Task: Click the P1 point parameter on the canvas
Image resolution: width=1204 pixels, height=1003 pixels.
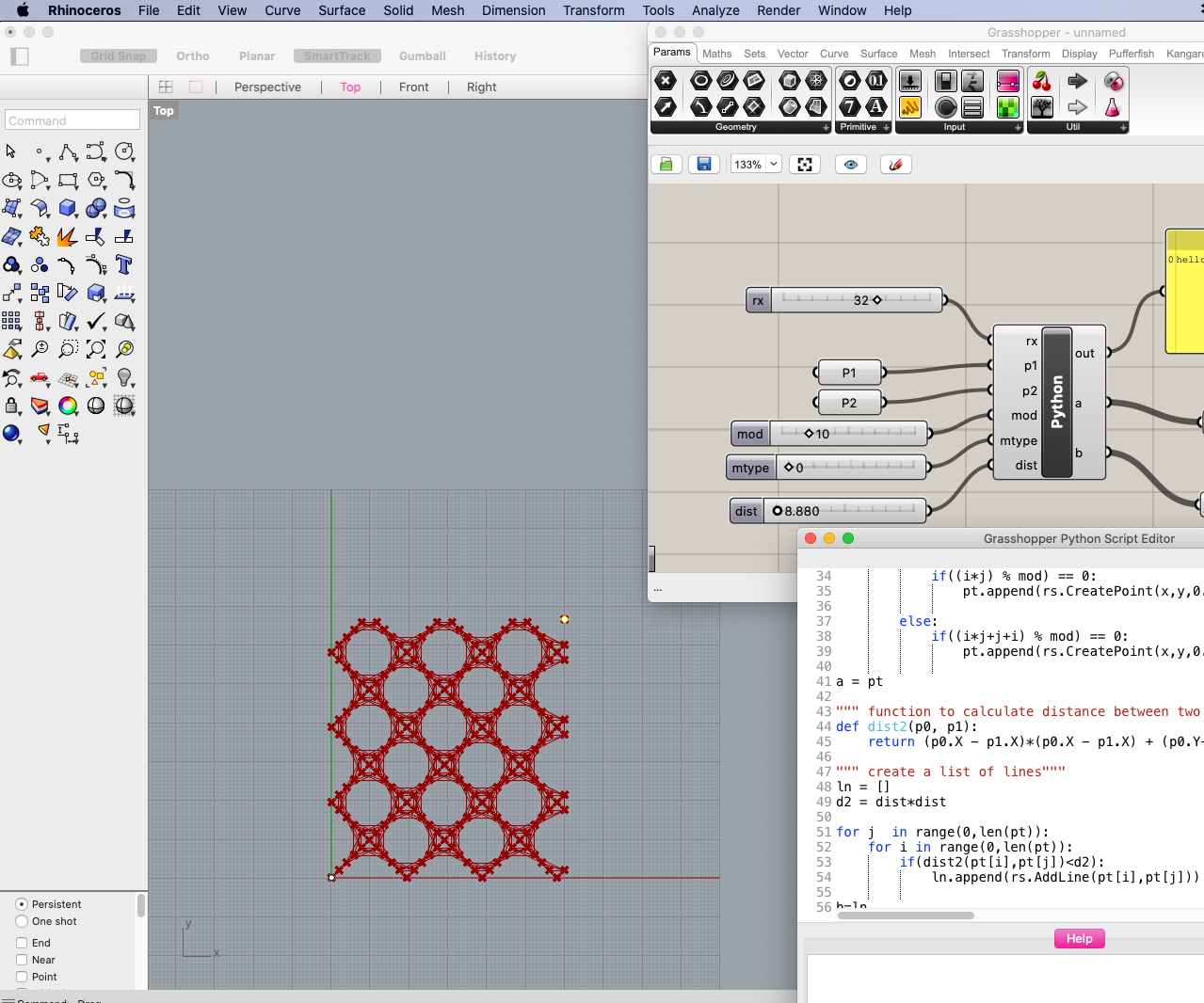Action: point(848,372)
